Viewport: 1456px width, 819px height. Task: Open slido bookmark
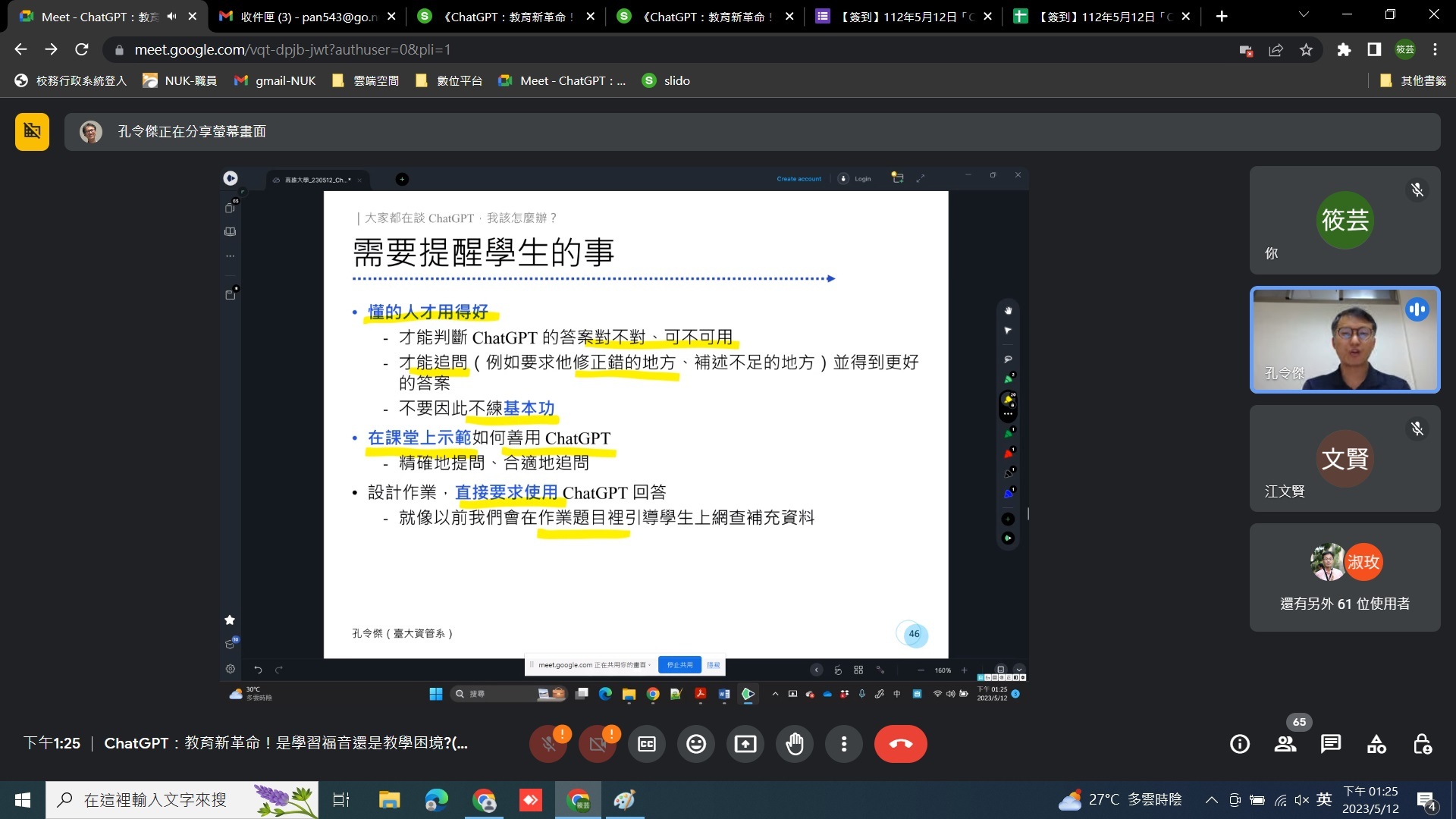coord(666,81)
